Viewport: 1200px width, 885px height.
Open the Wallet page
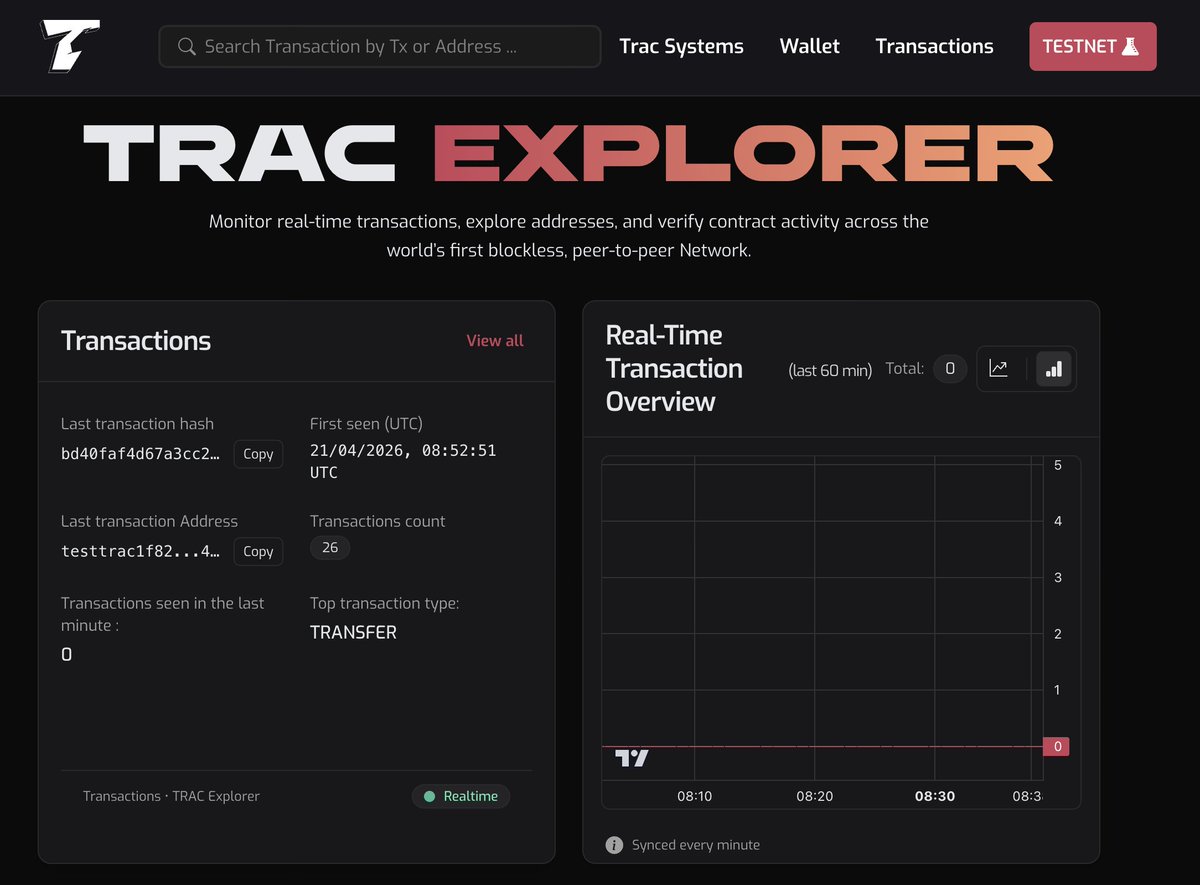point(809,46)
